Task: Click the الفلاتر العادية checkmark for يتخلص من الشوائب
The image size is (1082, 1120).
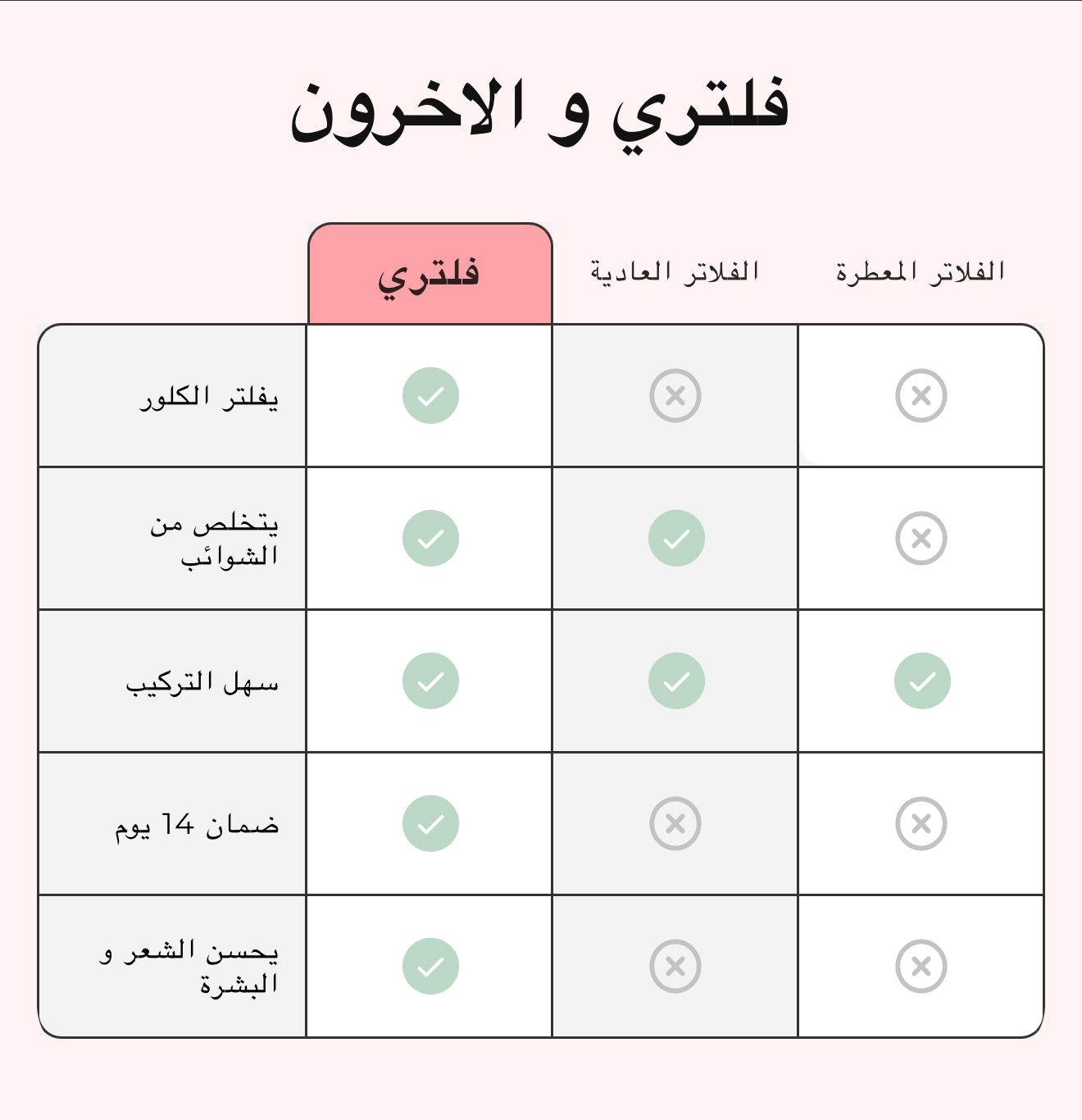Action: (x=676, y=538)
